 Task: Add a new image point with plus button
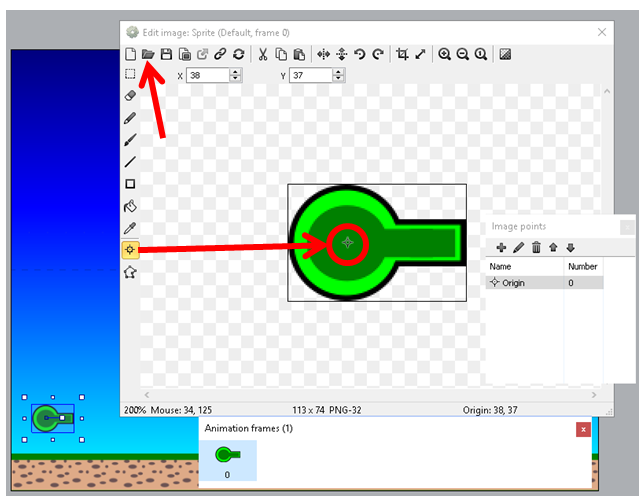(x=501, y=247)
